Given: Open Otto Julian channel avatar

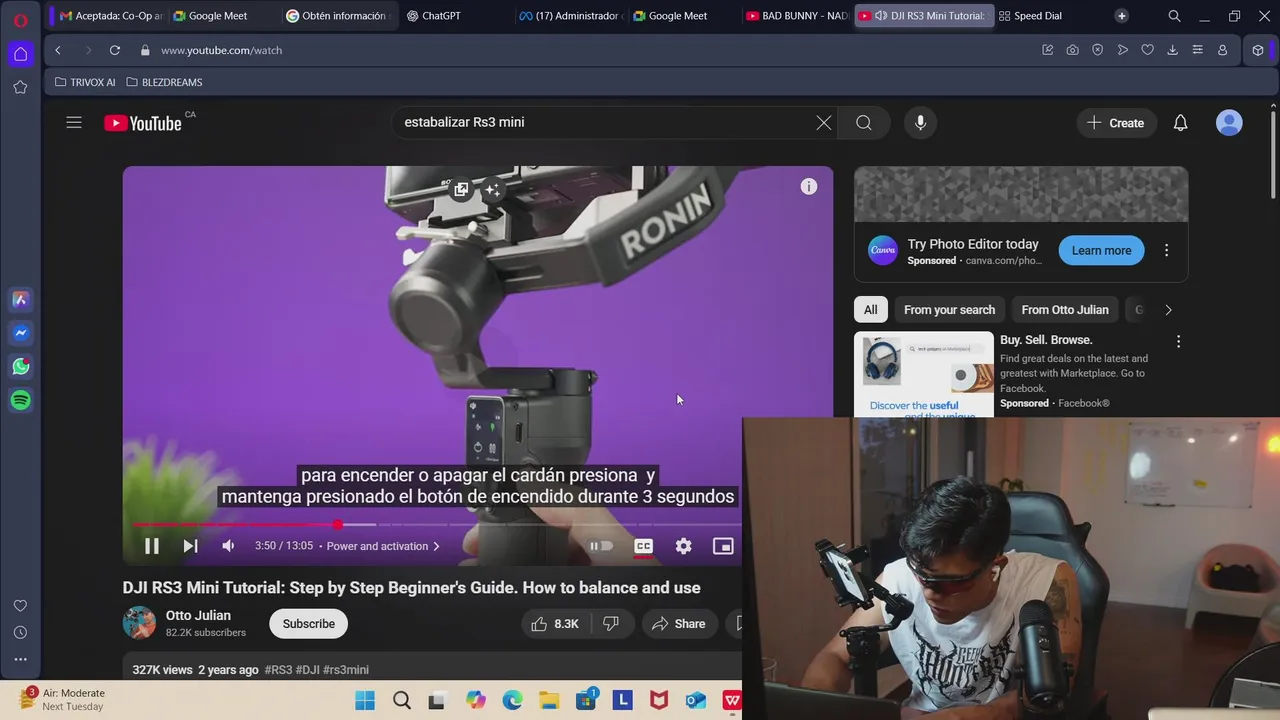Looking at the screenshot, I should (139, 623).
